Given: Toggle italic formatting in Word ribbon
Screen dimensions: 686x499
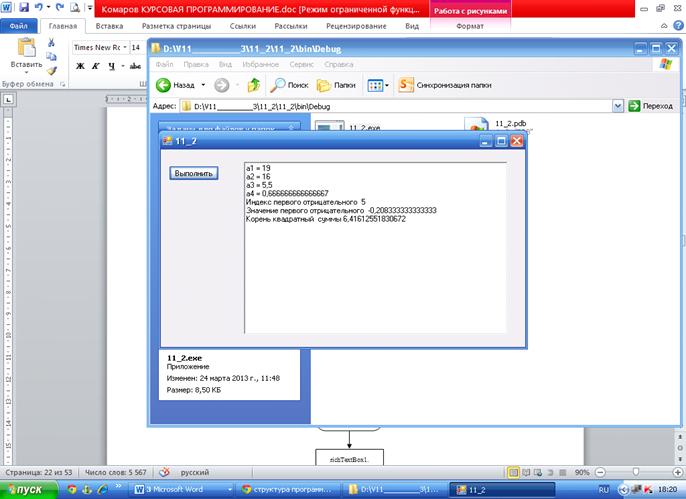Looking at the screenshot, I should (95, 67).
